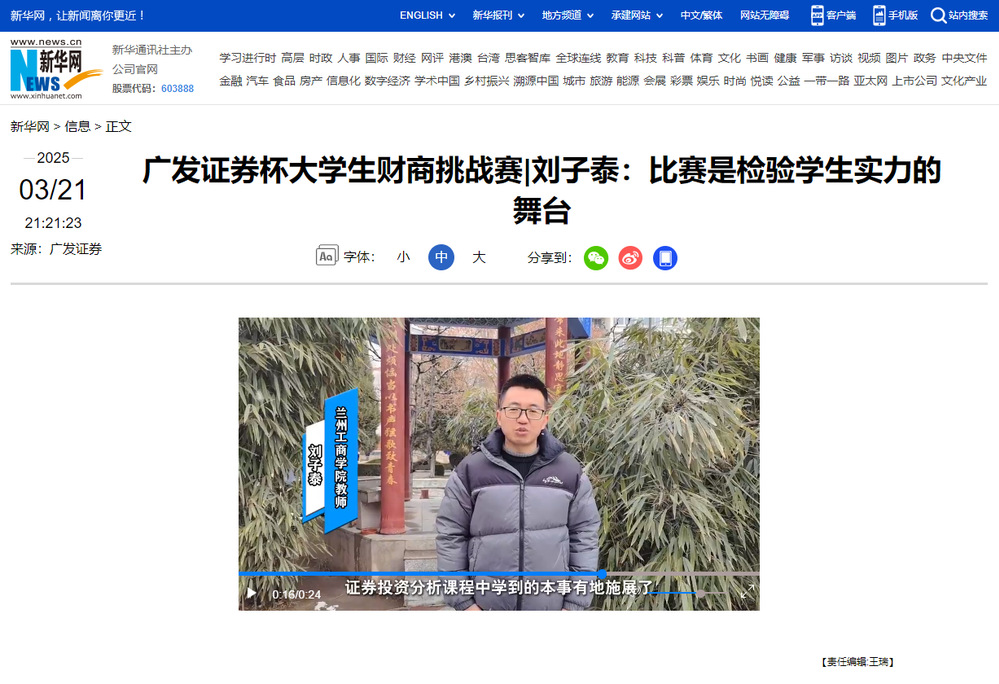Open the 手机版 mobile version icon
The image size is (999, 684).
pos(879,15)
